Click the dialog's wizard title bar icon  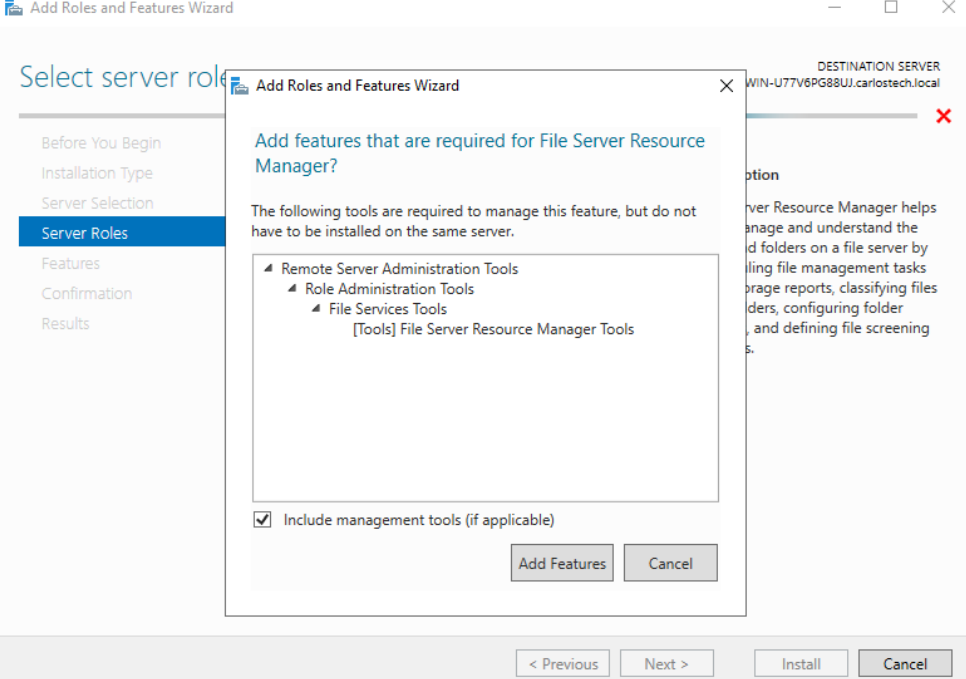coord(240,86)
